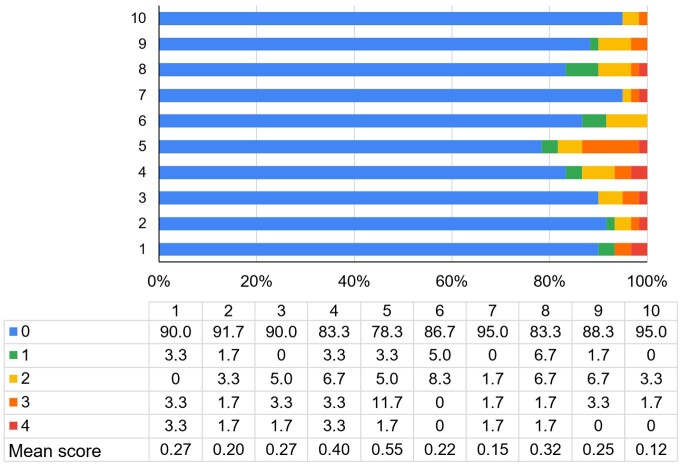
Task: Click the 100% x-axis label
Action: [x=645, y=279]
